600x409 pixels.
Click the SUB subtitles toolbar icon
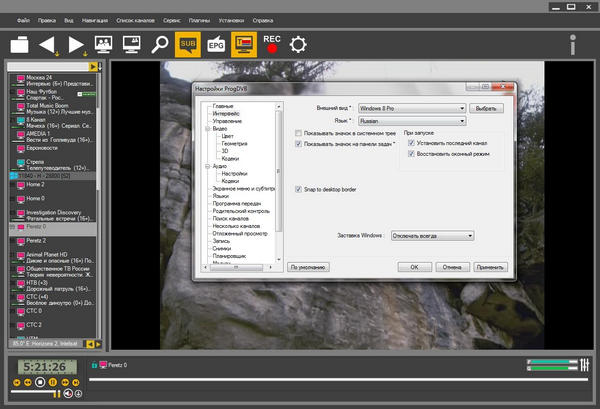tap(186, 43)
